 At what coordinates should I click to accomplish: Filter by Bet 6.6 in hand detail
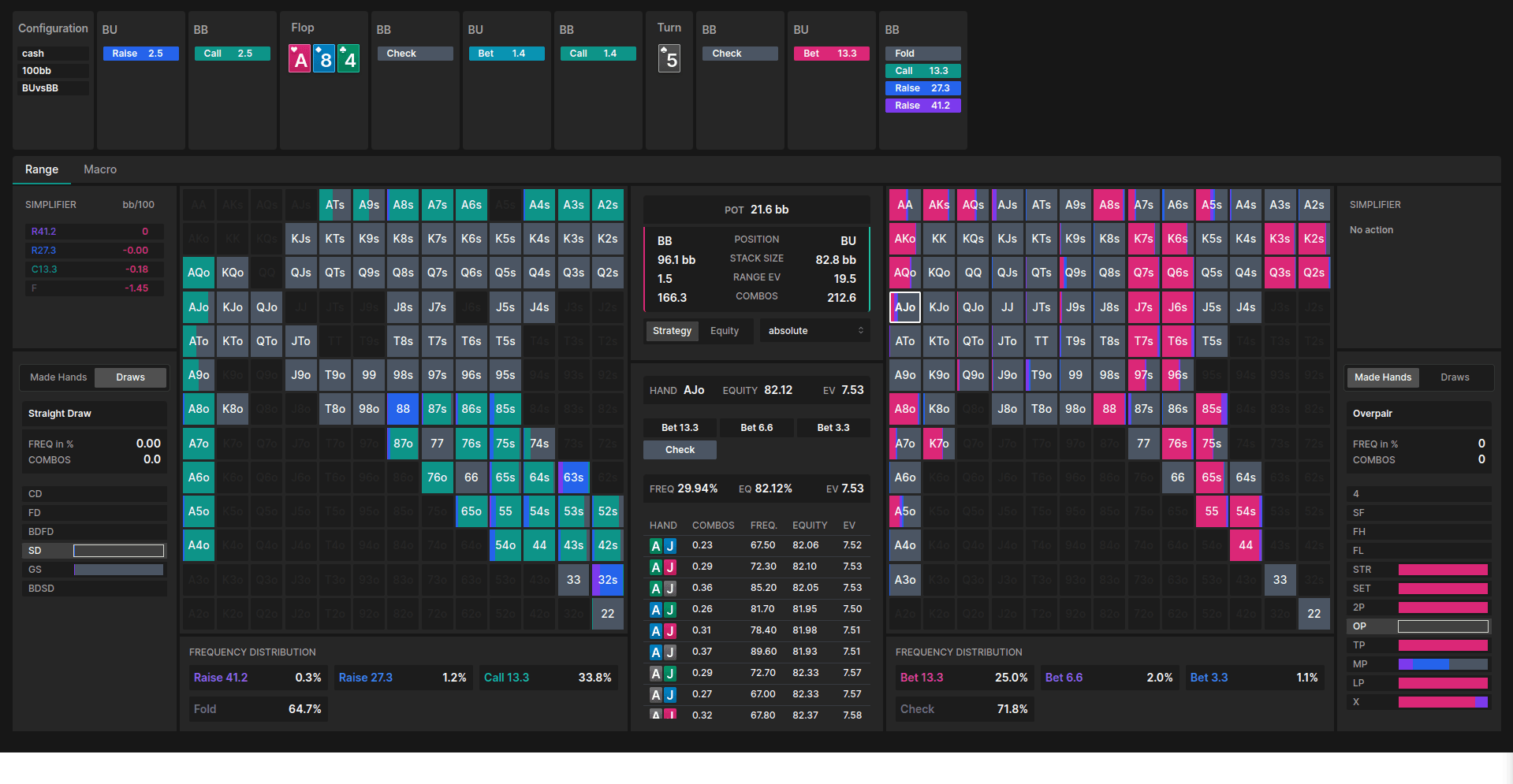point(756,428)
